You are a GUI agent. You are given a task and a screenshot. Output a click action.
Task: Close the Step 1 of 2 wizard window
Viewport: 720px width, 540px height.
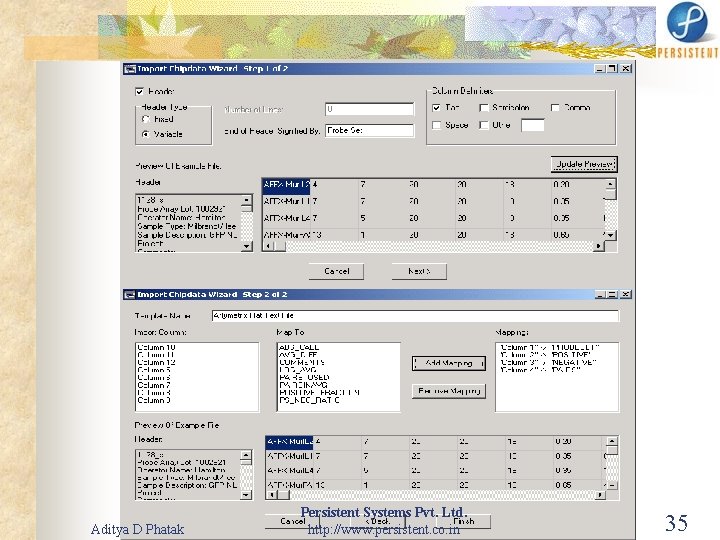626,68
